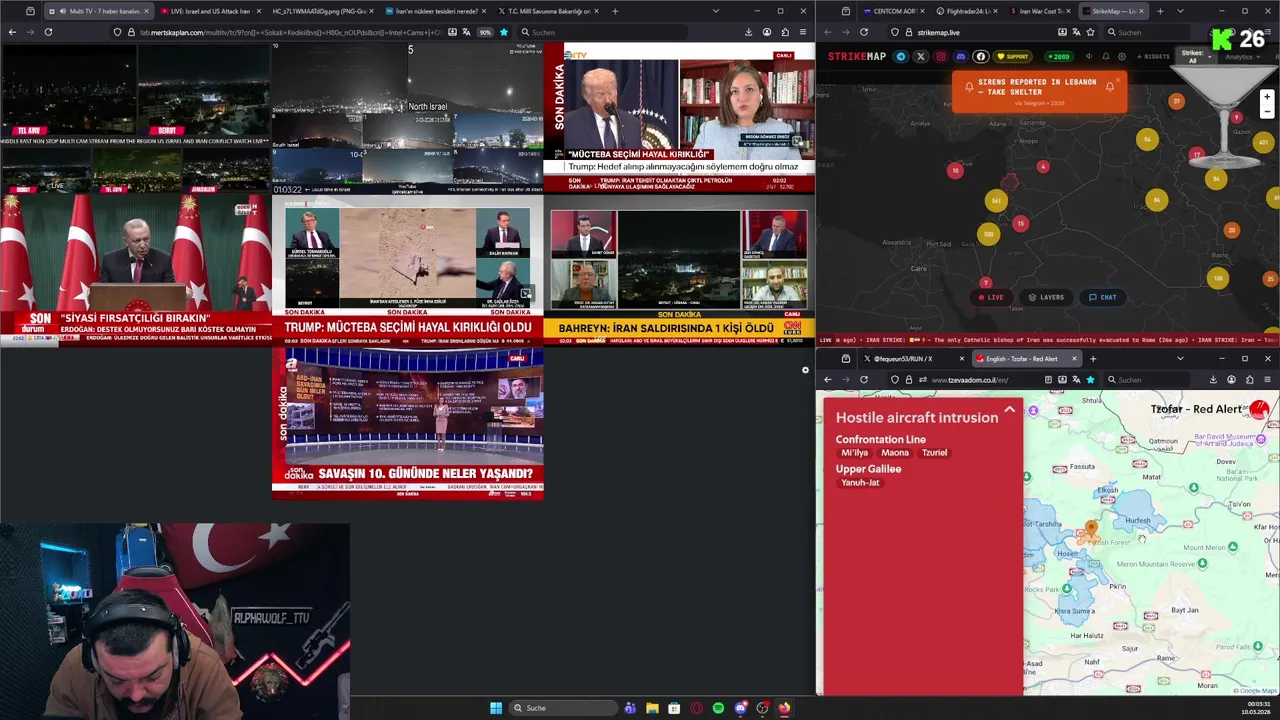This screenshot has height=720, width=1280.
Task: Open StrikeMap Facebook social icon
Action: coord(981,56)
